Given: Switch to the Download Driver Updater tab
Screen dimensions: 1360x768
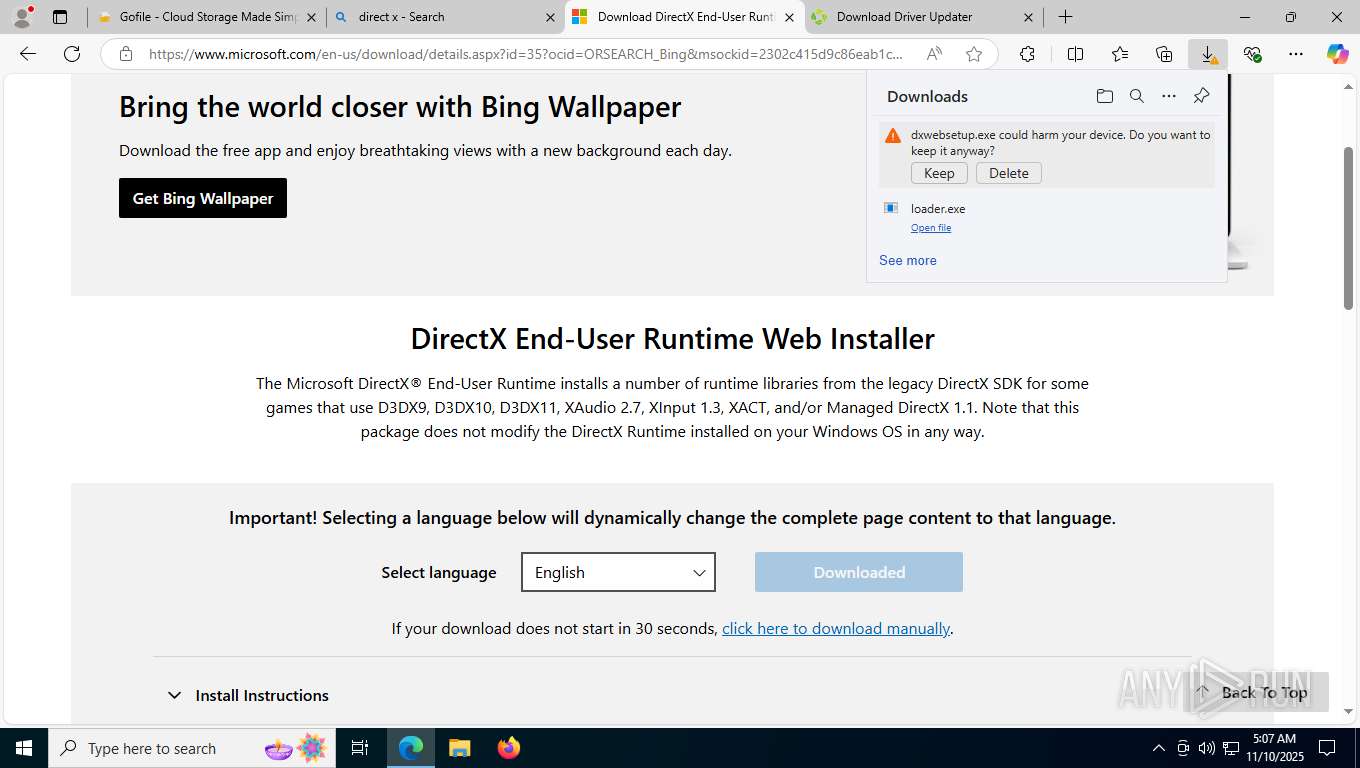Looking at the screenshot, I should [924, 17].
